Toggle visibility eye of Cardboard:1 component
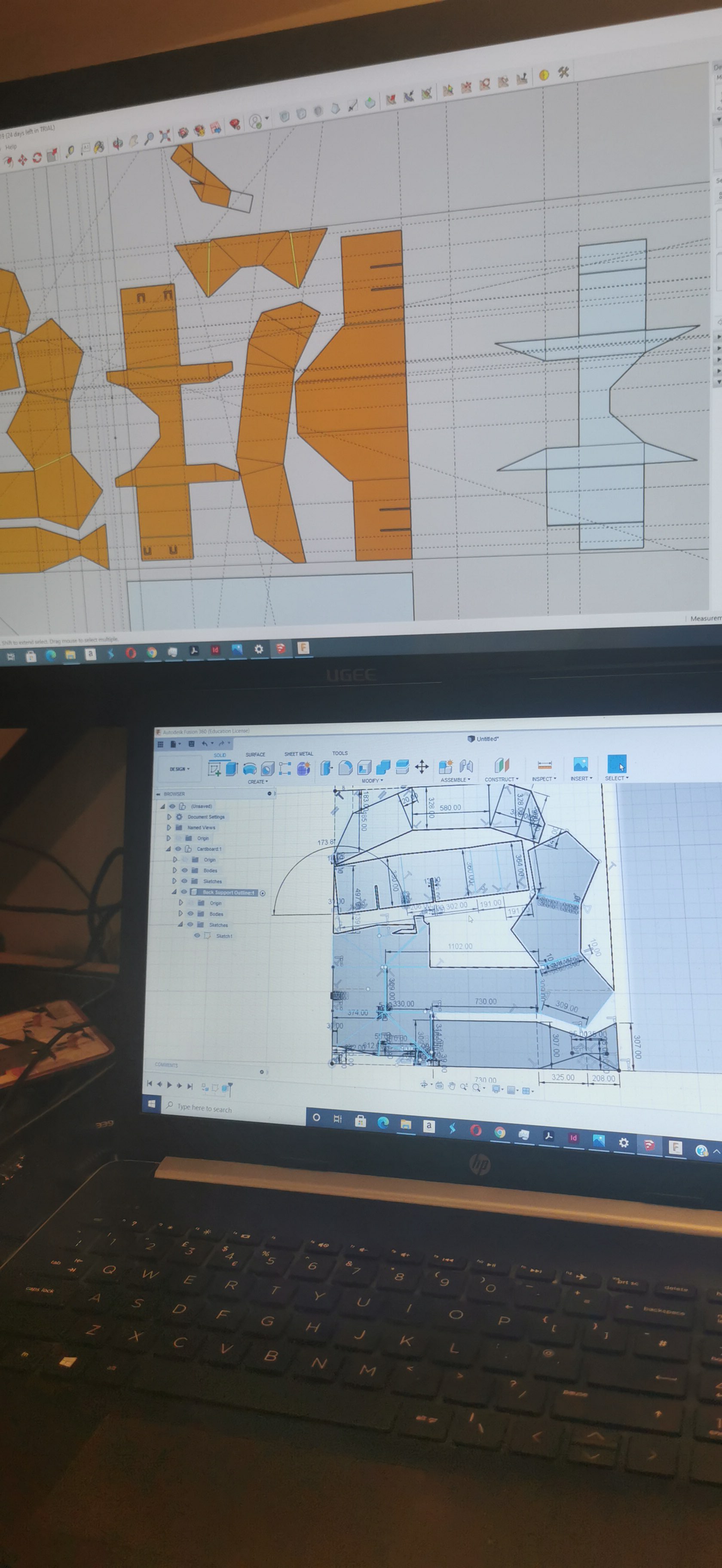 178,849
